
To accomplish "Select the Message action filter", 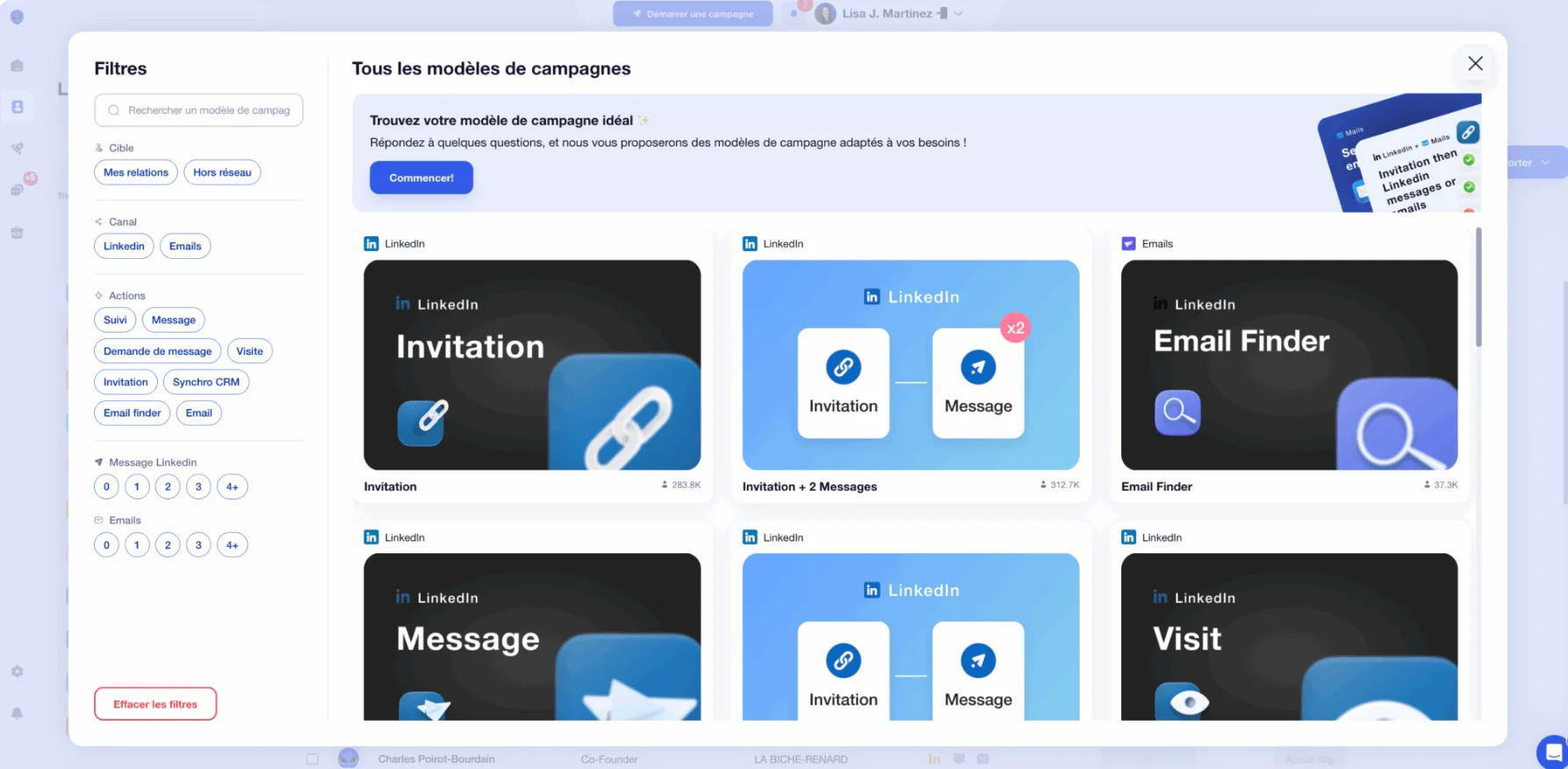I will tap(174, 320).
